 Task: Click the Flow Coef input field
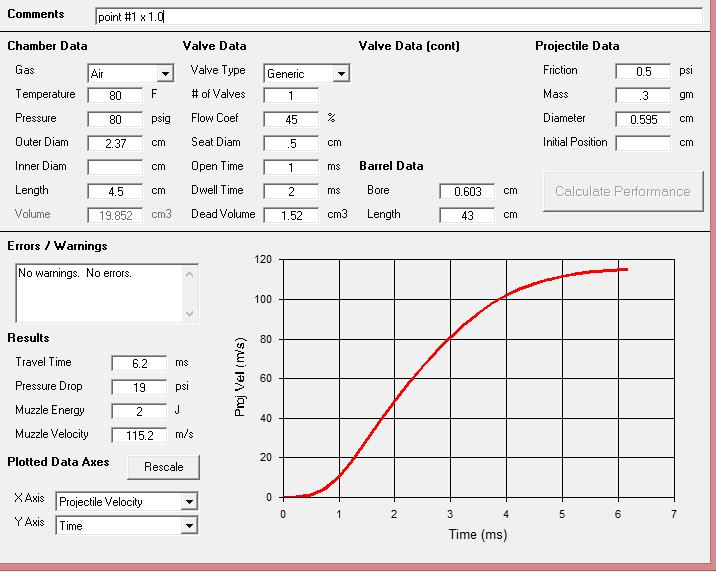tap(291, 120)
